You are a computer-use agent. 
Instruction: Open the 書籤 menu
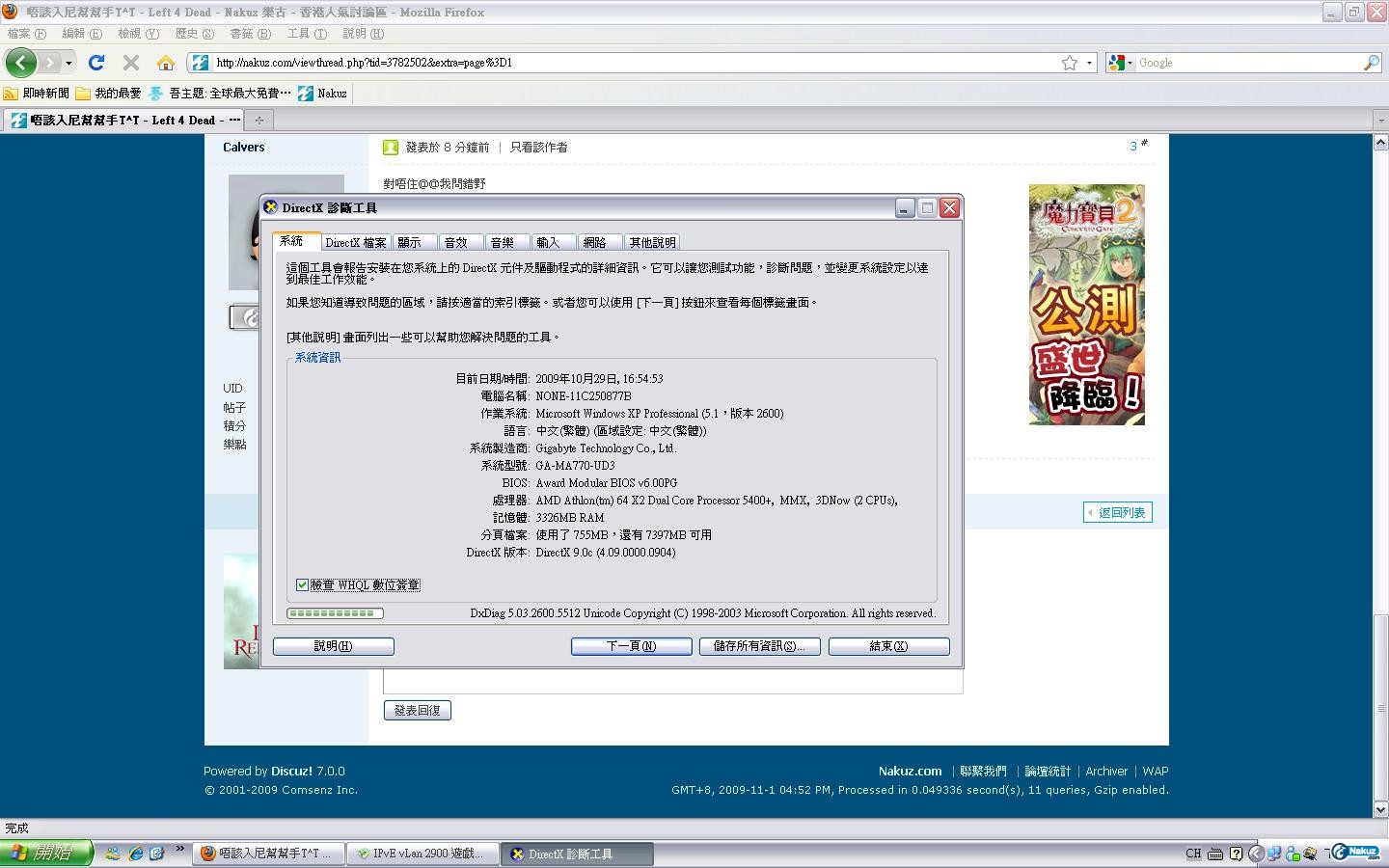tap(250, 34)
